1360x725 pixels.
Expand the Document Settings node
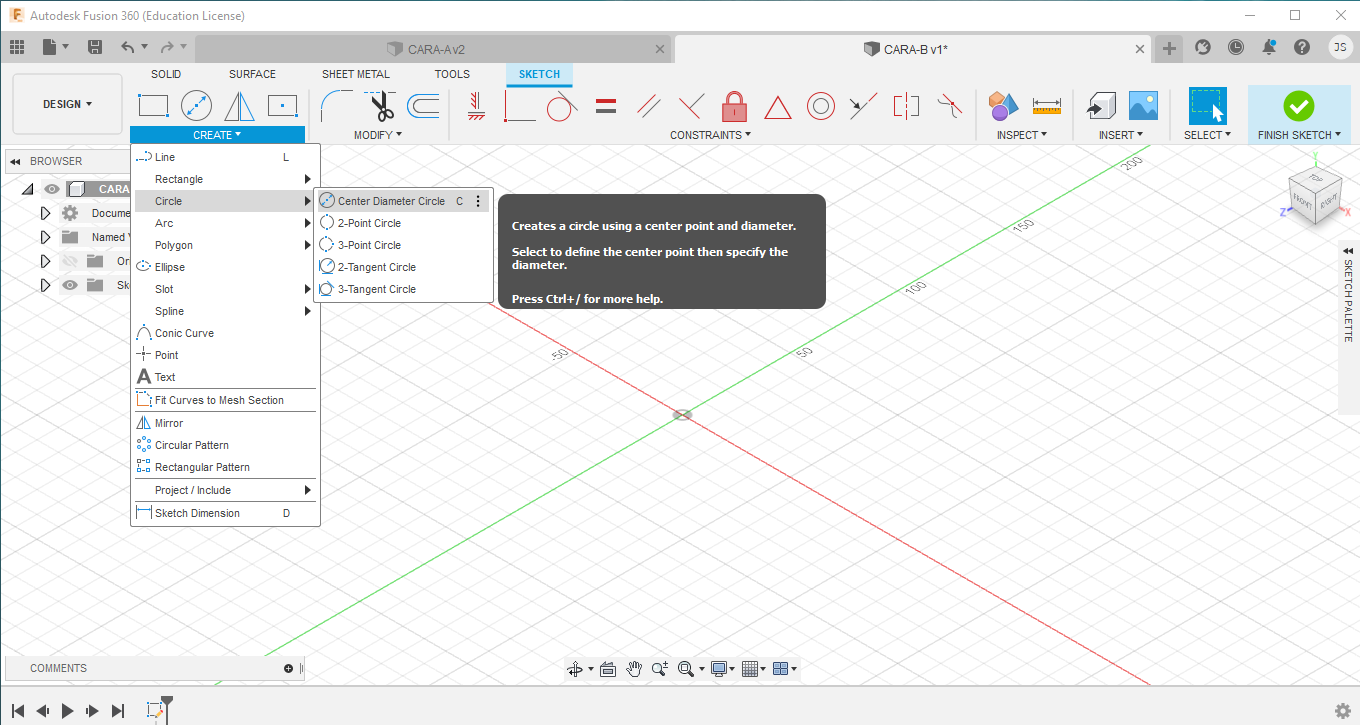(45, 213)
